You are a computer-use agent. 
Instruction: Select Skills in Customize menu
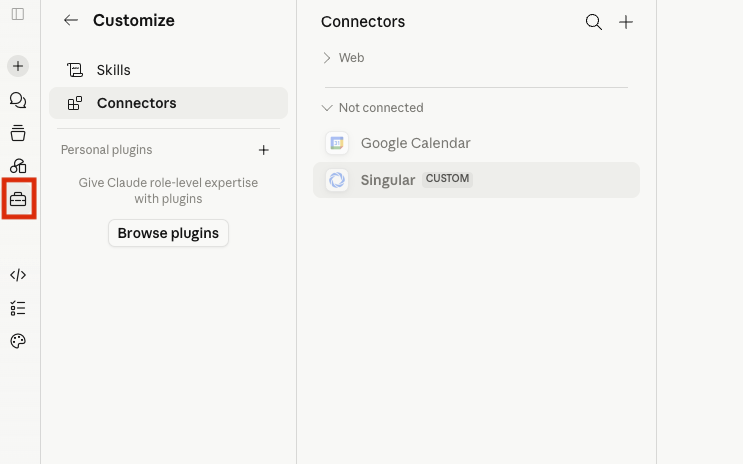(x=168, y=70)
